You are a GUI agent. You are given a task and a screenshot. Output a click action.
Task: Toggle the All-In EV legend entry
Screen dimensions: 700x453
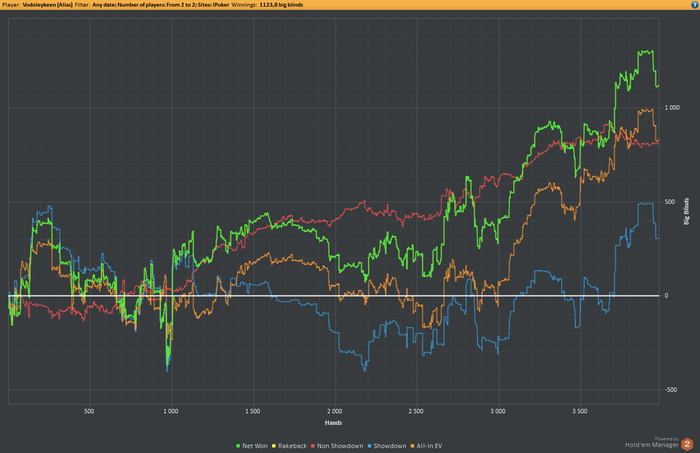pos(426,446)
